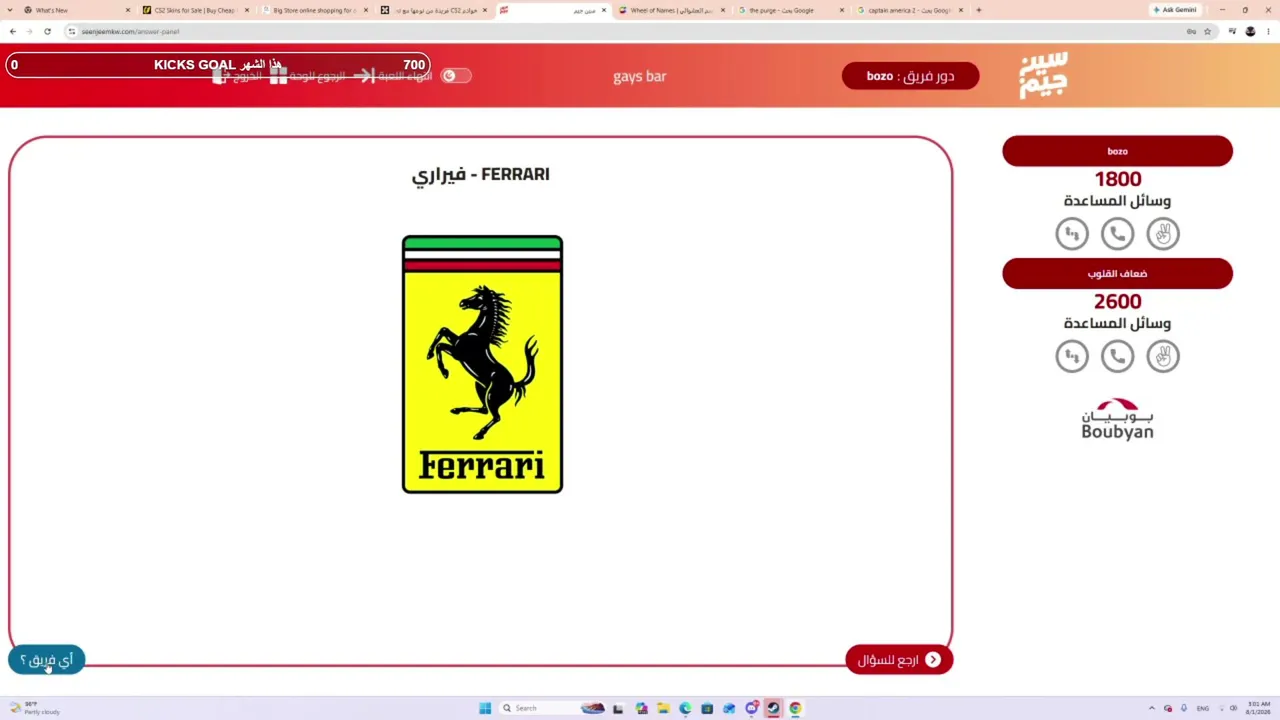Open Microsoft Store from the taskbar
The height and width of the screenshot is (720, 1280).
tap(707, 708)
